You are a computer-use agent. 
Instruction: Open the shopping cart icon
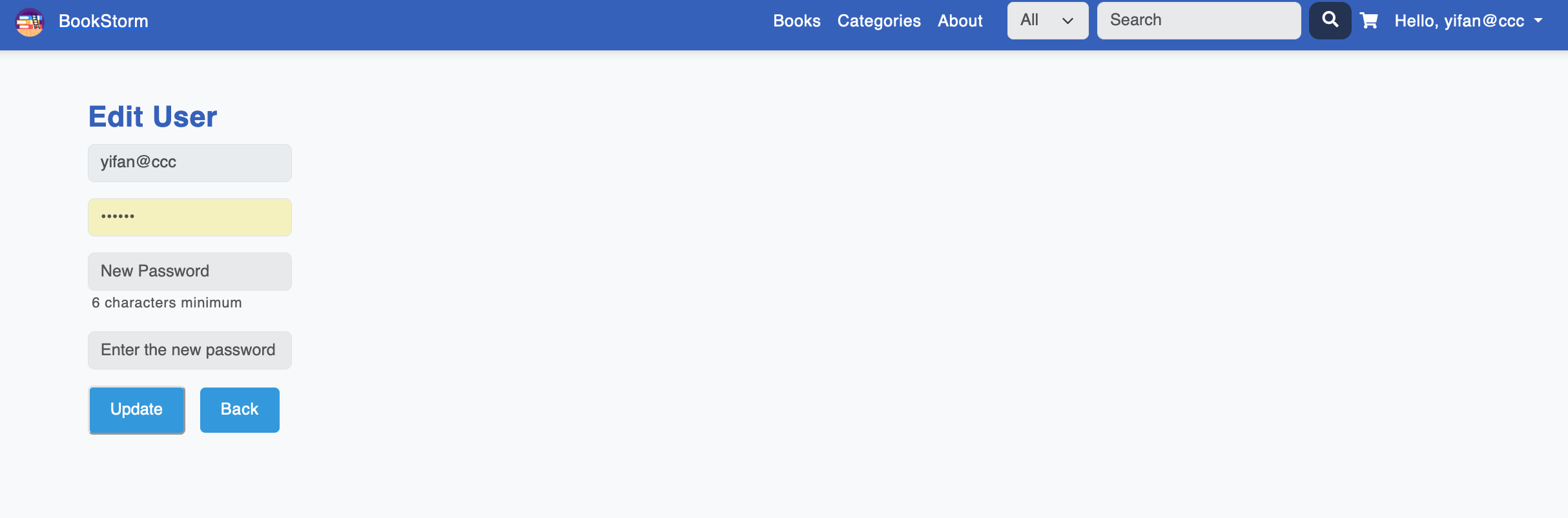point(1369,21)
